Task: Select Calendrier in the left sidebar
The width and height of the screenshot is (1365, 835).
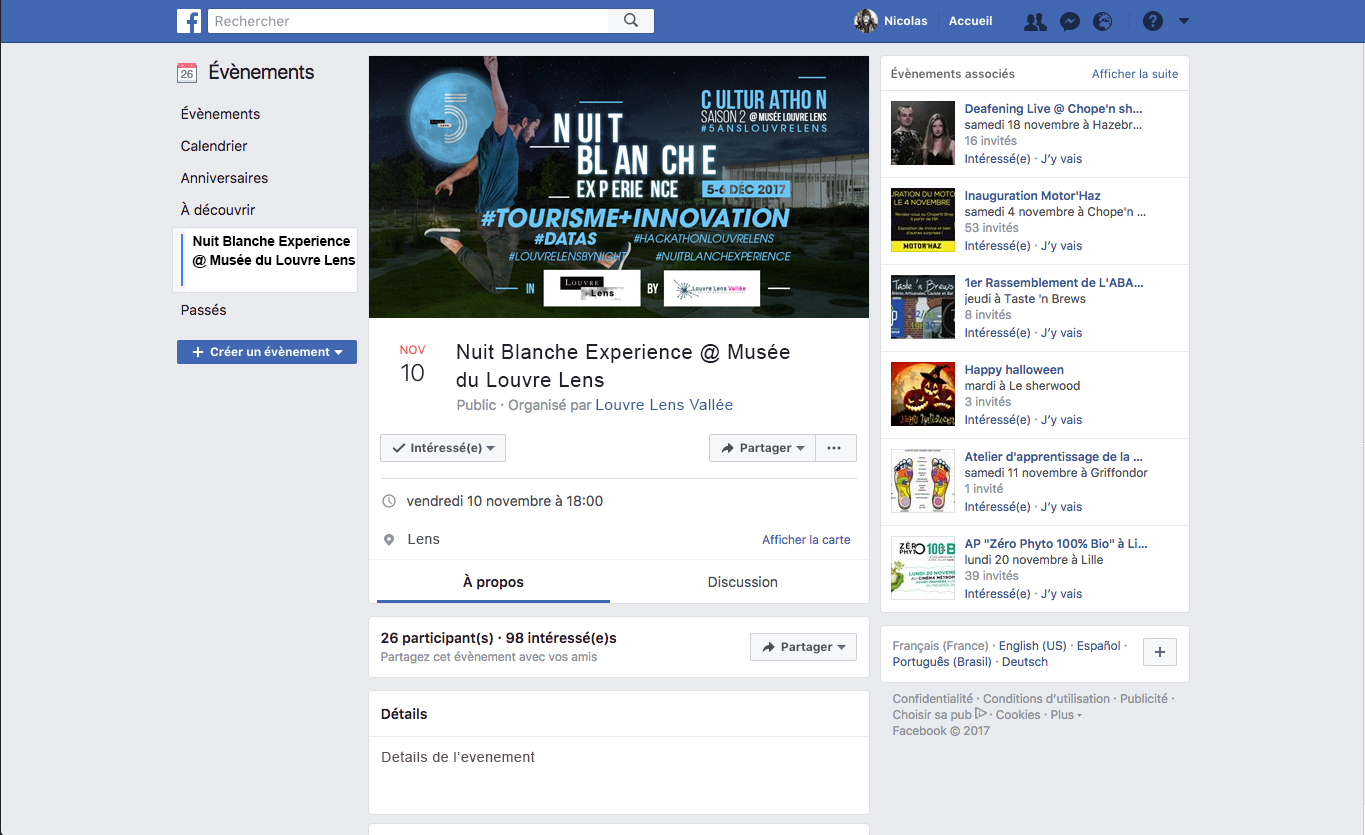Action: point(214,146)
